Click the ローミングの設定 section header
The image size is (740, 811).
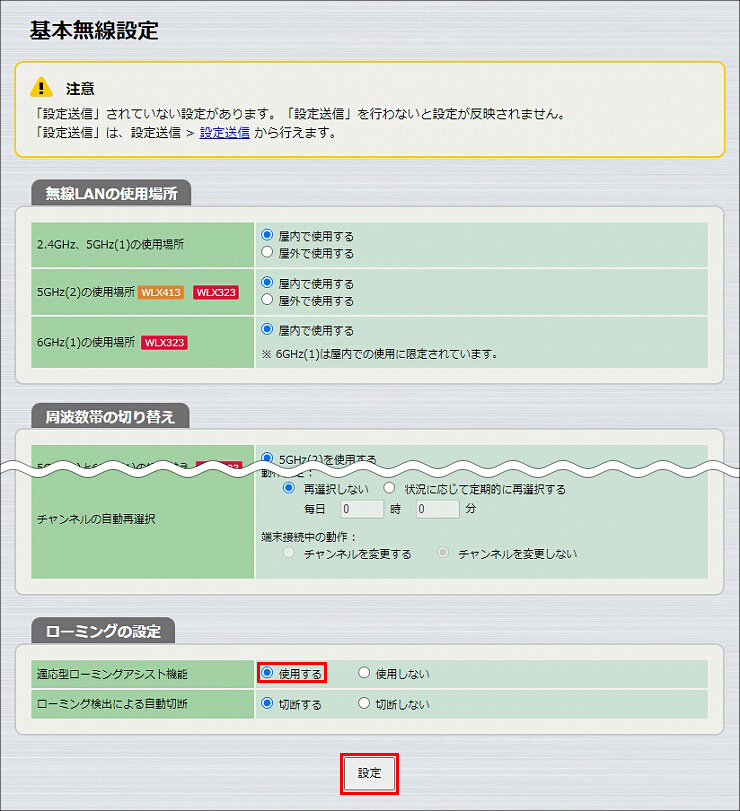click(x=103, y=630)
